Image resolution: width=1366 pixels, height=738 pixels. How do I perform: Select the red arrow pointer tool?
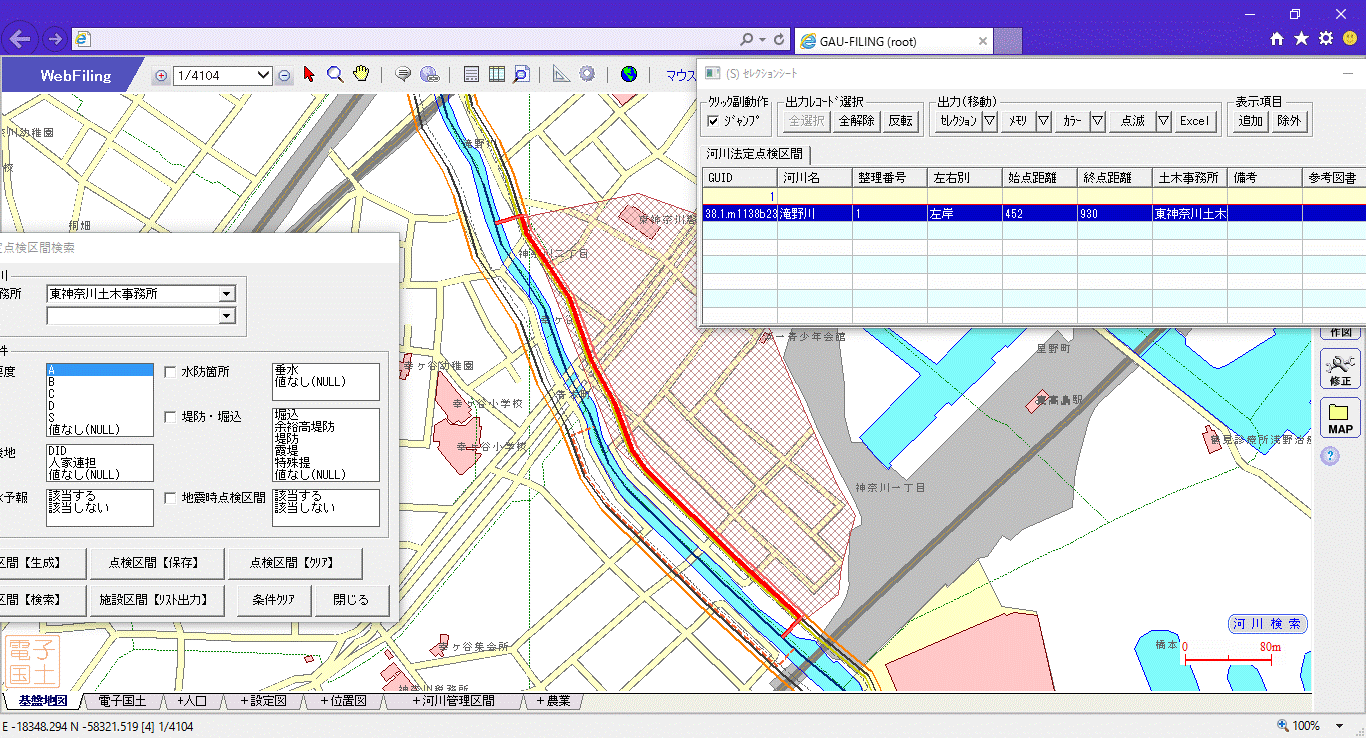[x=309, y=75]
